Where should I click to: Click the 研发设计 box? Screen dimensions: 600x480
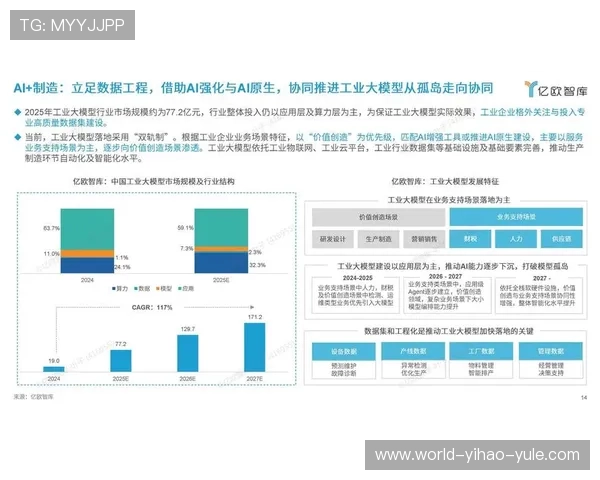pos(332,239)
